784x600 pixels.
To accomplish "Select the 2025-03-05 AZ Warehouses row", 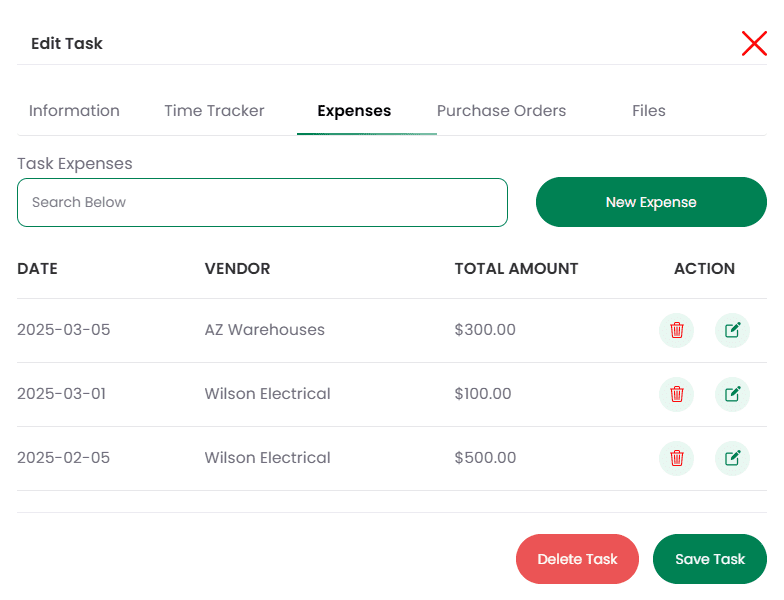I will point(392,330).
